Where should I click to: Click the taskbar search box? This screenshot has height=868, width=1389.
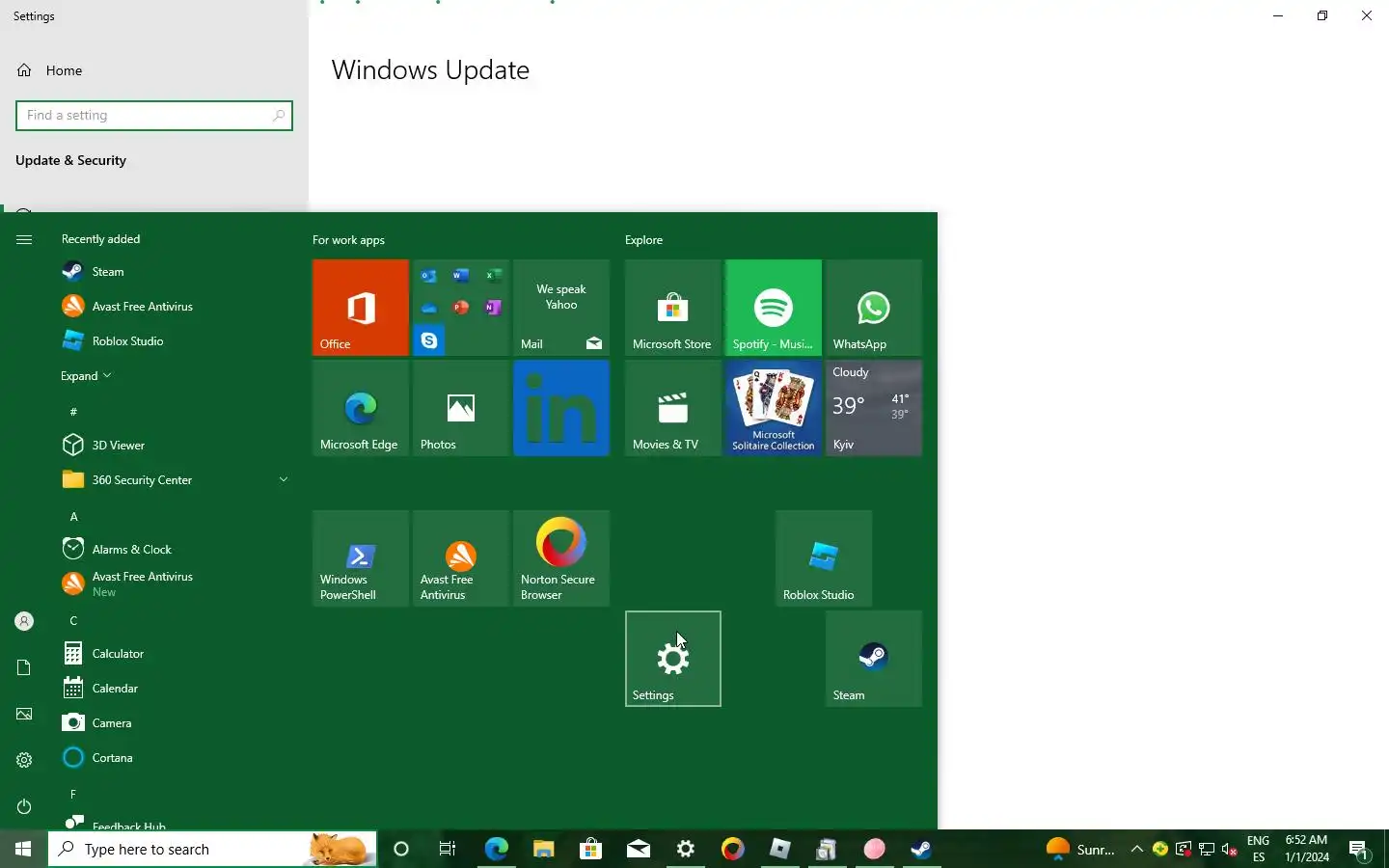pyautogui.click(x=212, y=850)
